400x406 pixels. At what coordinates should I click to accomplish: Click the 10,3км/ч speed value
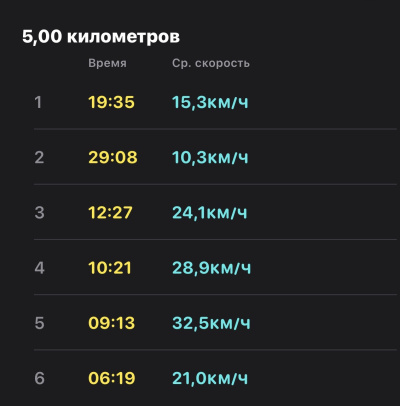coord(210,157)
